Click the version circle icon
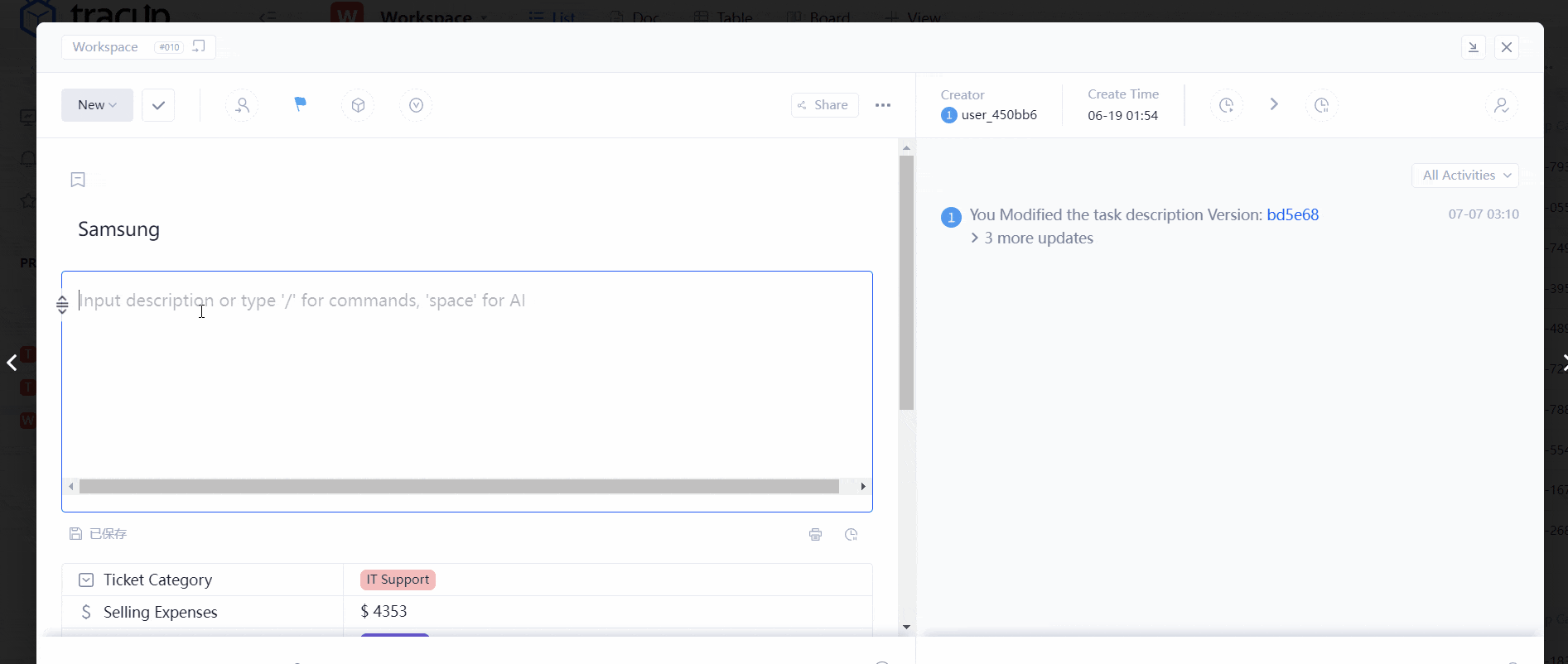This screenshot has width=1568, height=664. (x=416, y=105)
